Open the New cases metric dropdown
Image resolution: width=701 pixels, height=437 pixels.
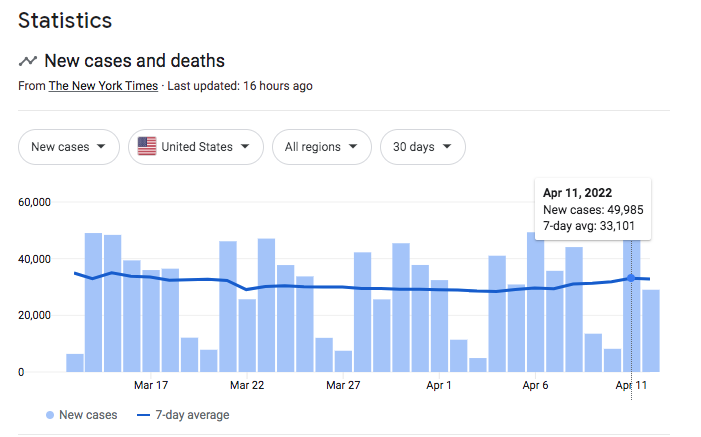(x=69, y=147)
